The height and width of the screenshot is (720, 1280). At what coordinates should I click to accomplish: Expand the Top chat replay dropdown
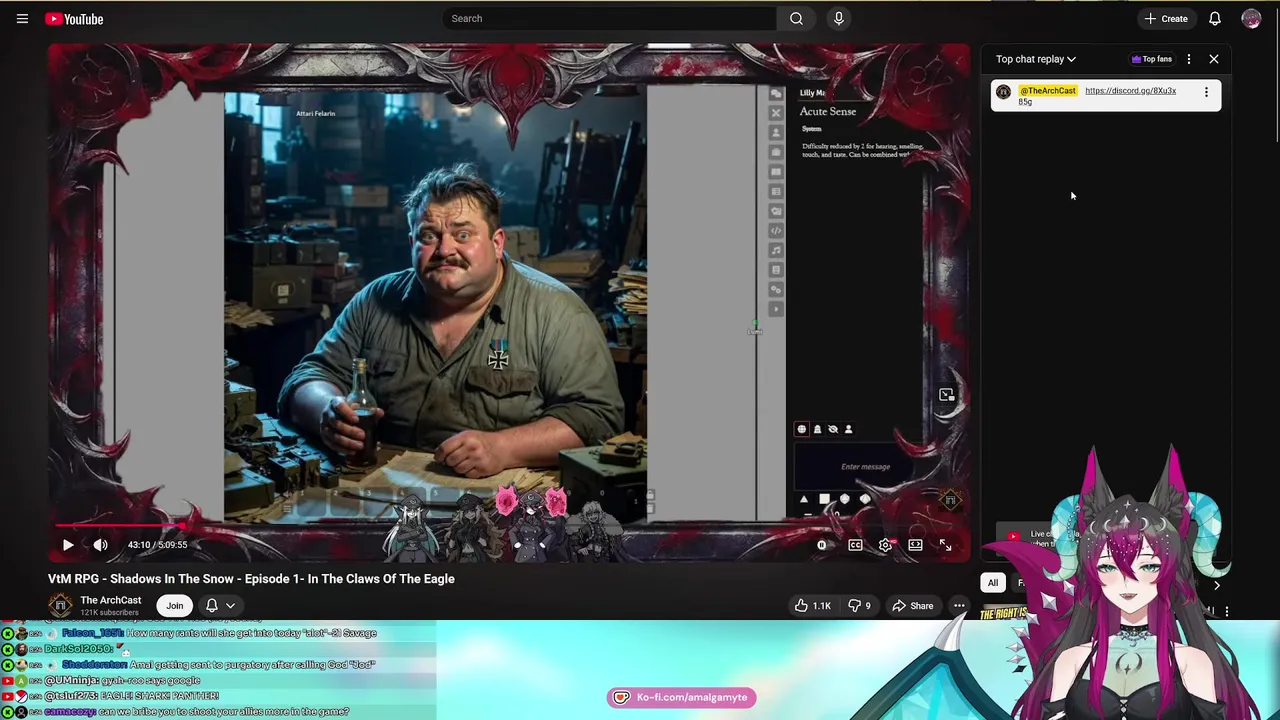(1036, 59)
